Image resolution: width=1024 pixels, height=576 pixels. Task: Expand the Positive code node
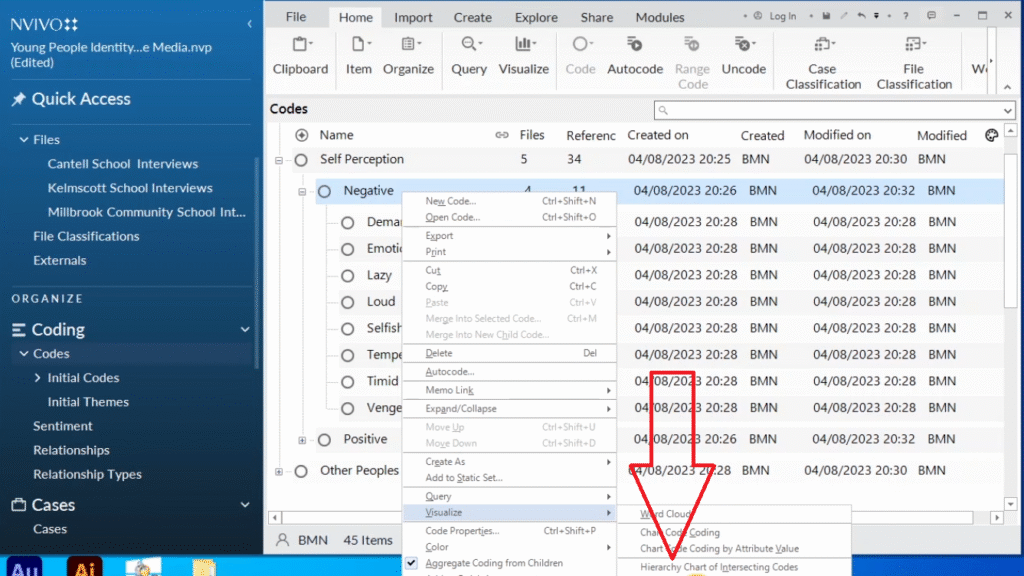click(x=302, y=440)
